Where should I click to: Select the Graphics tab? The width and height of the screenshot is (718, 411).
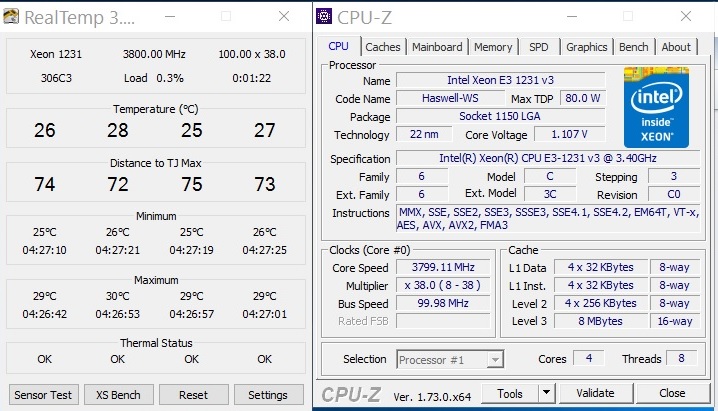[586, 47]
